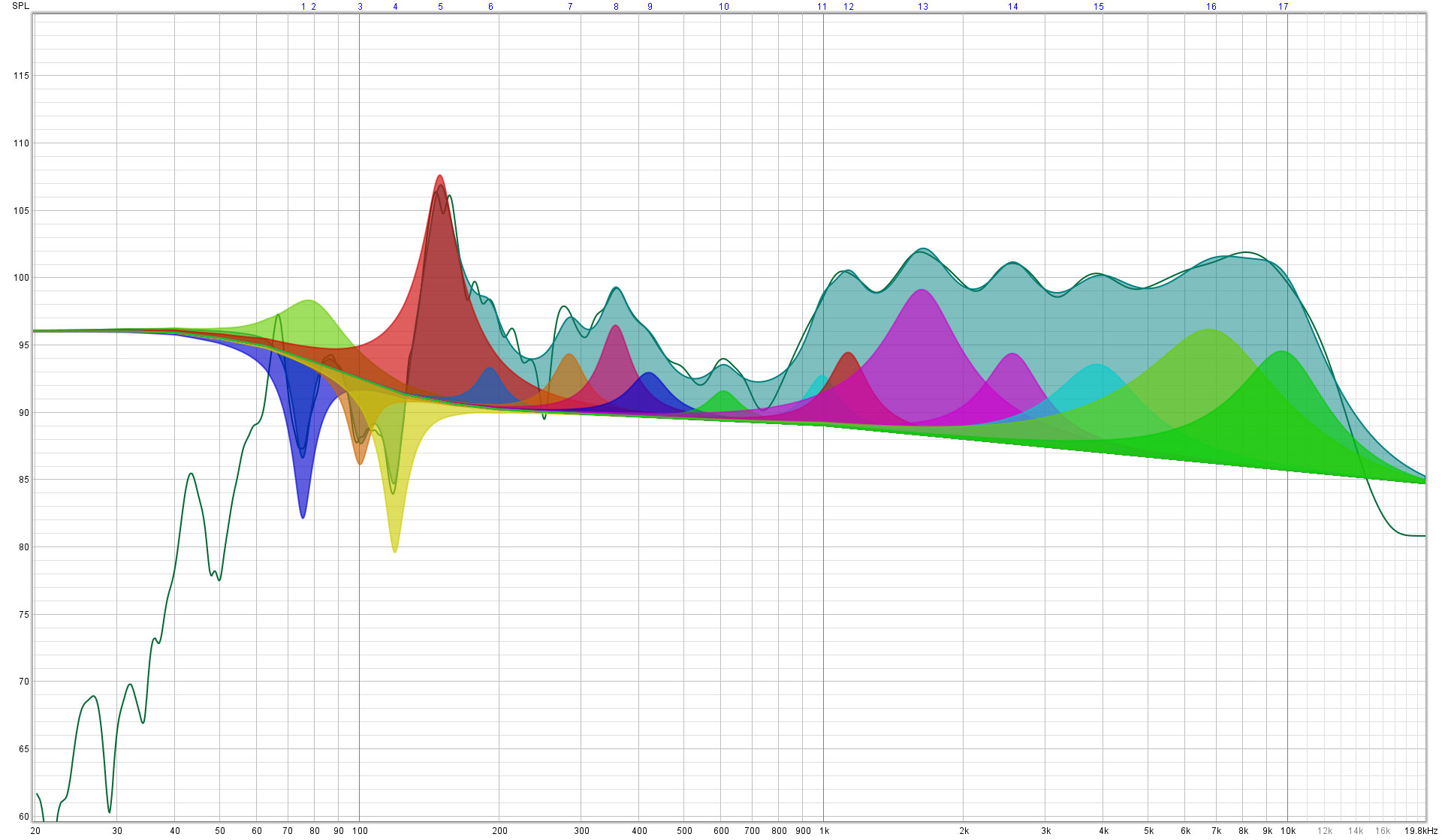Select filter number 6 marker

[491, 7]
